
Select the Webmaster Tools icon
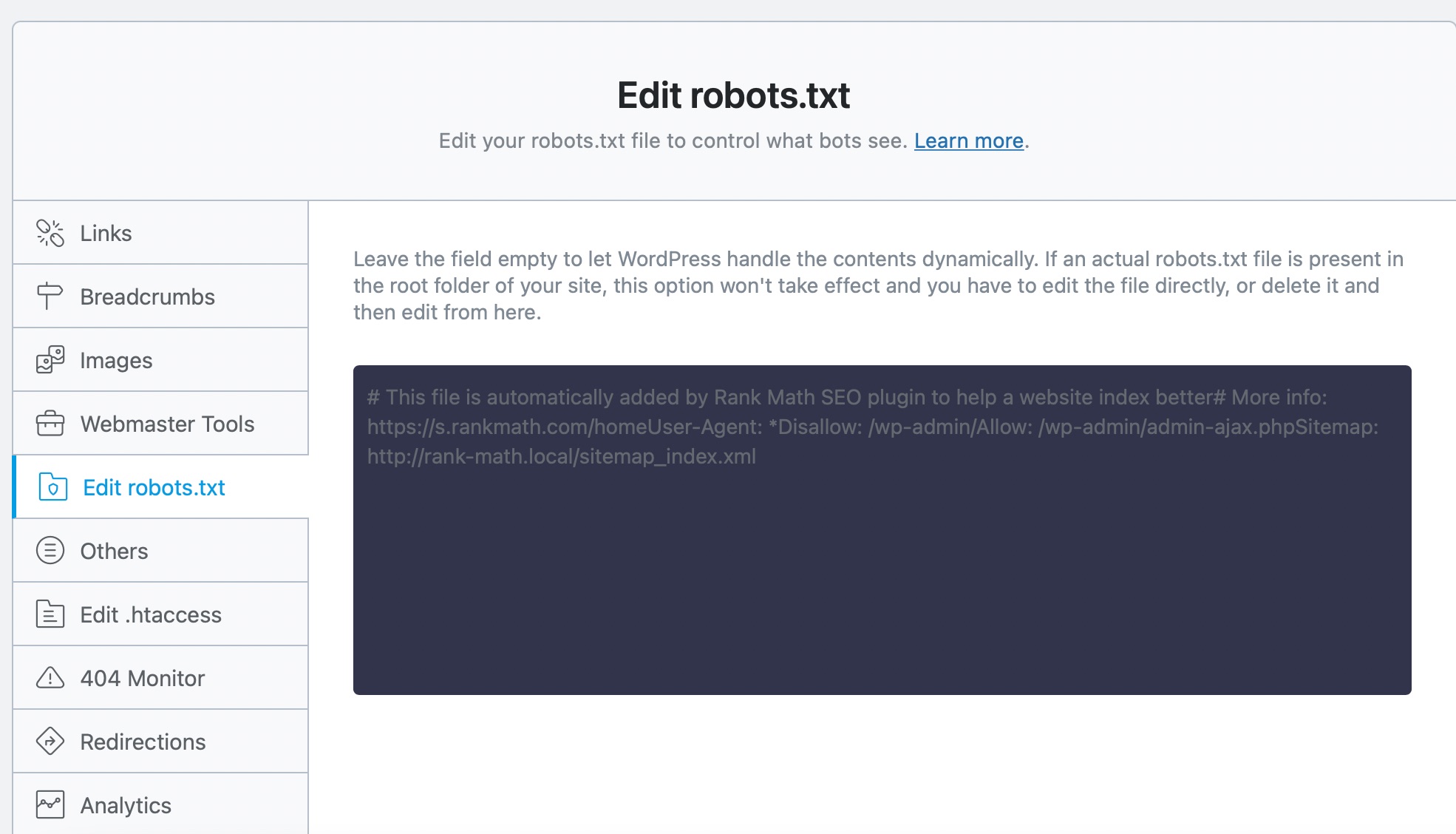tap(50, 423)
